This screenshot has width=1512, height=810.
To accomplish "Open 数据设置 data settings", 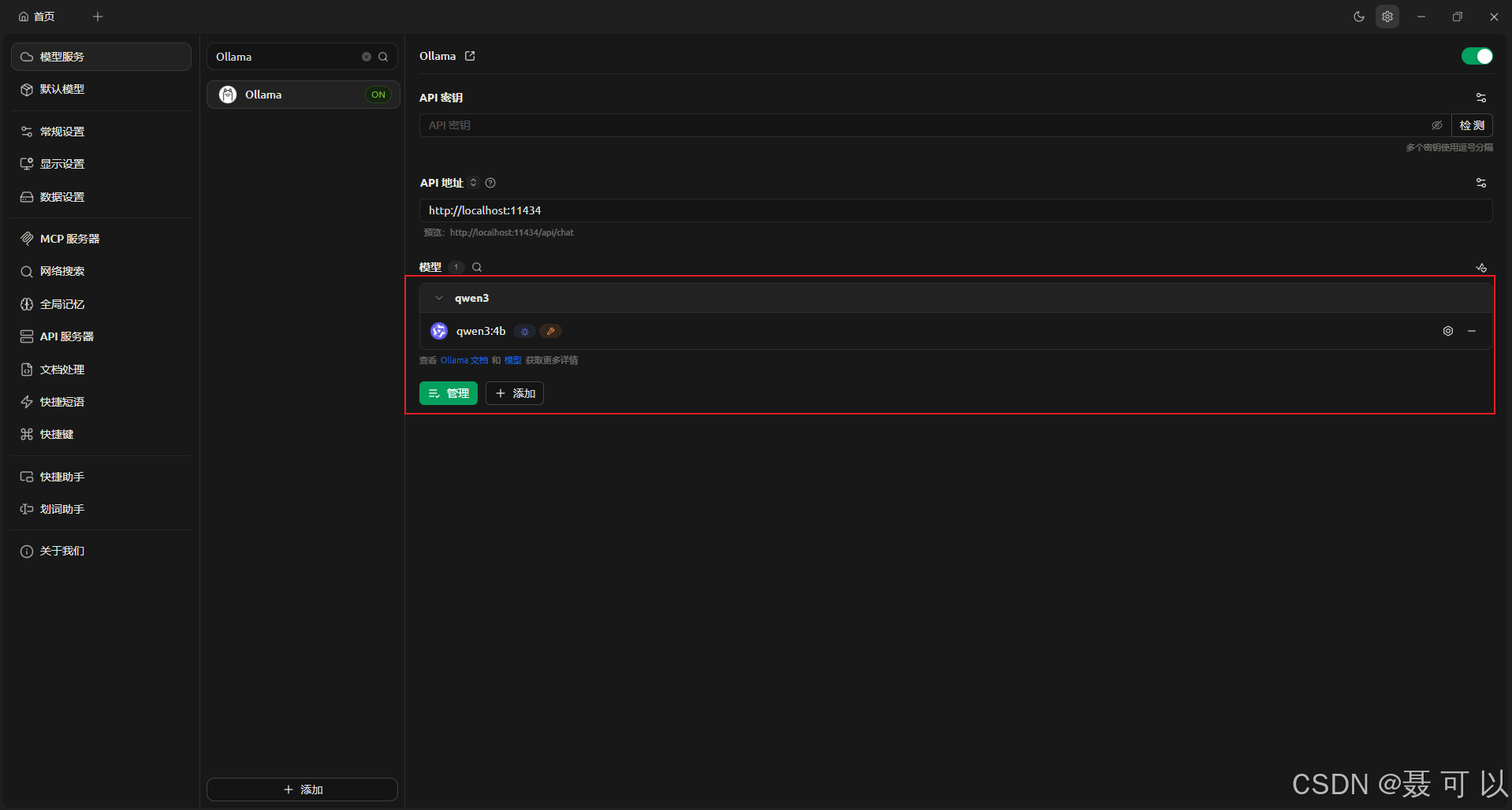I will point(101,197).
